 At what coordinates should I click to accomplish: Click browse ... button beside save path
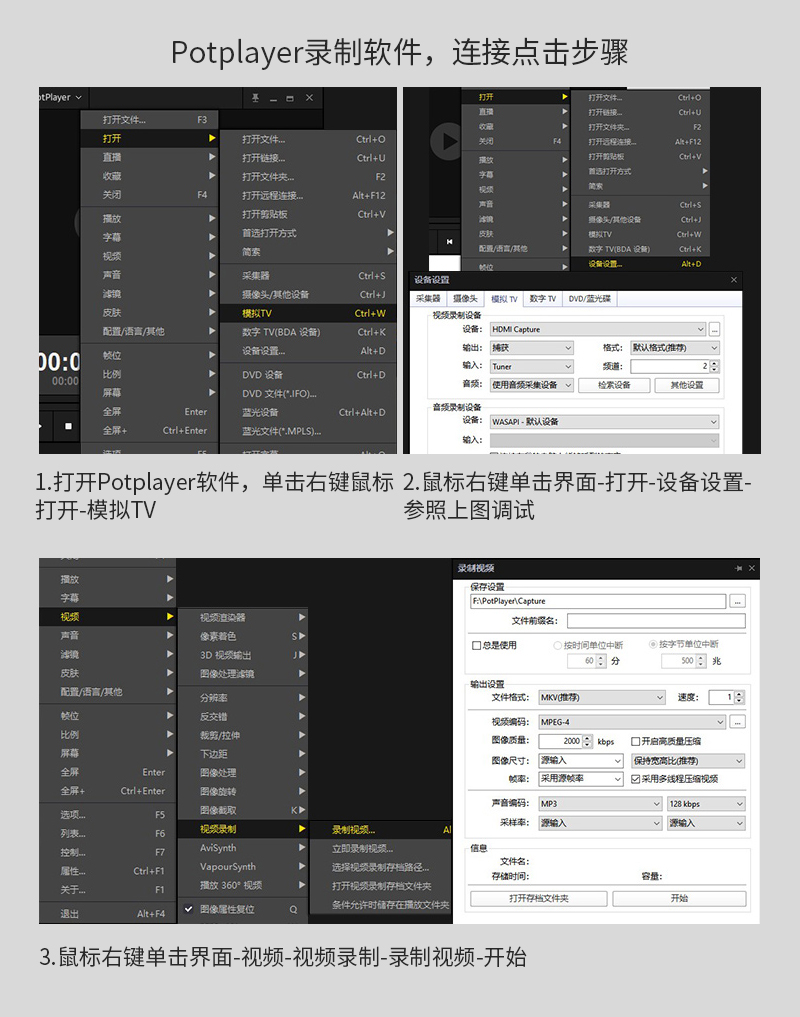737,601
